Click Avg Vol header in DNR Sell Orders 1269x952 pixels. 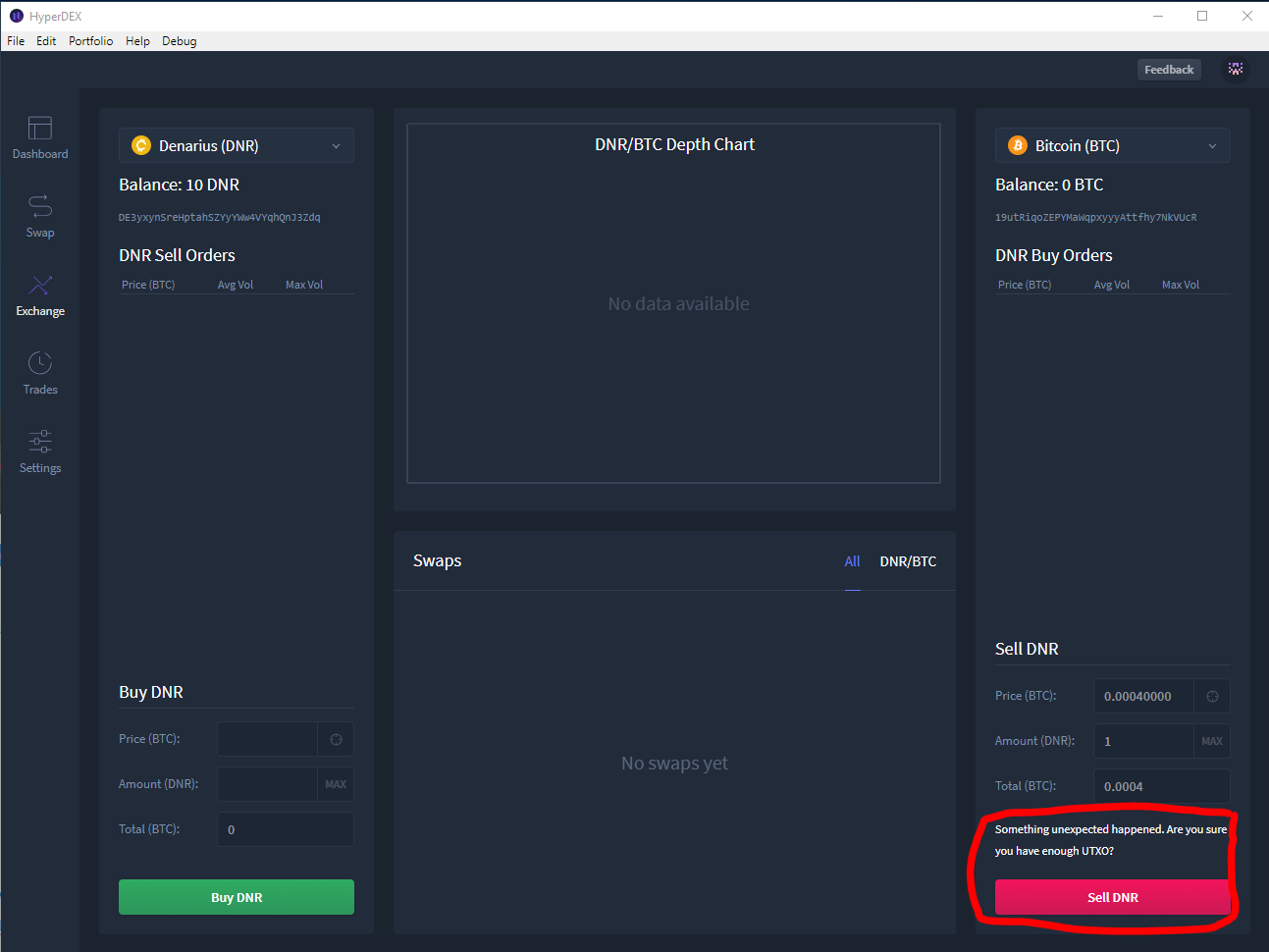[x=236, y=285]
